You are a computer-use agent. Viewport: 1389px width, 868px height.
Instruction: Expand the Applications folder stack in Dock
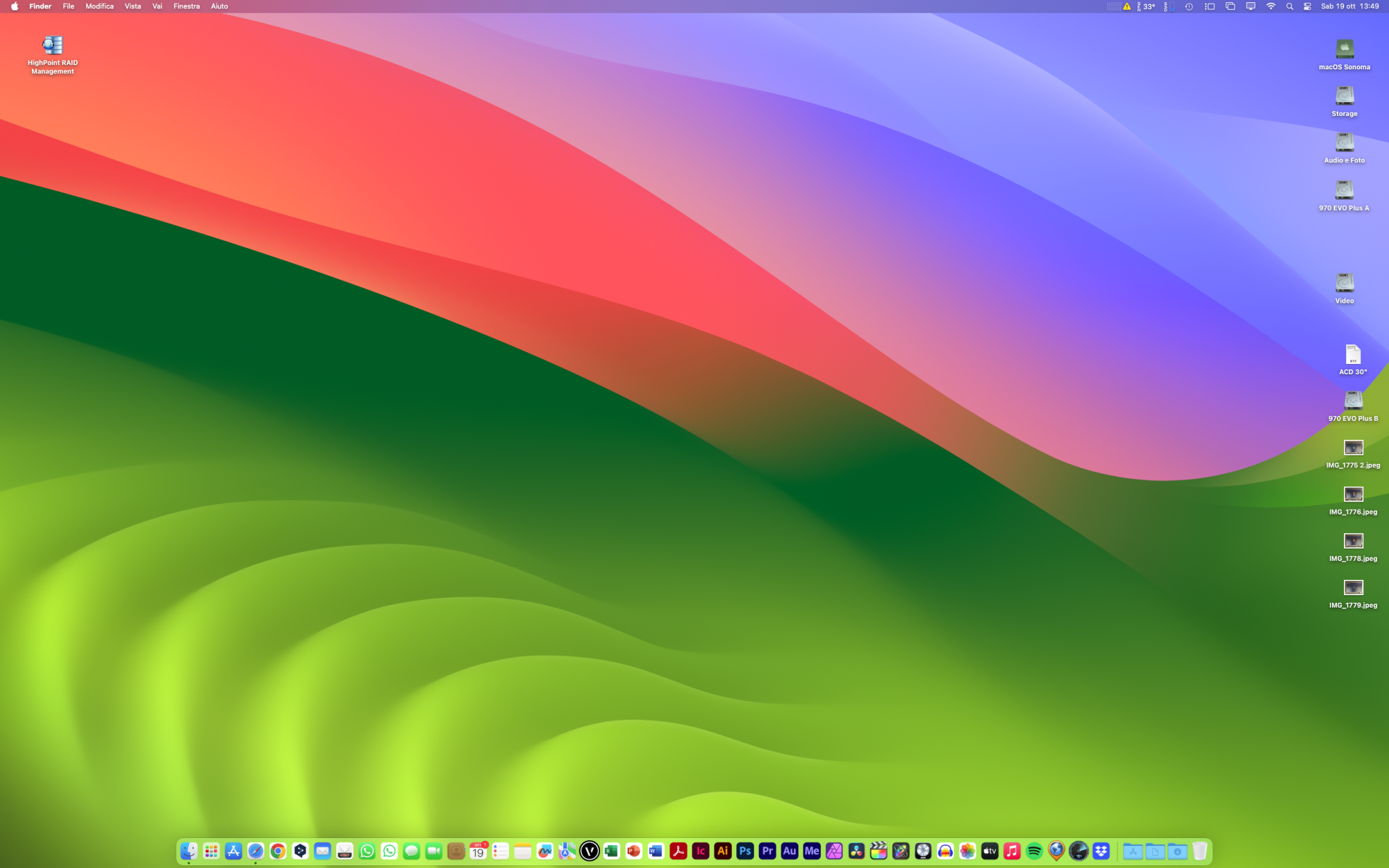[1133, 851]
